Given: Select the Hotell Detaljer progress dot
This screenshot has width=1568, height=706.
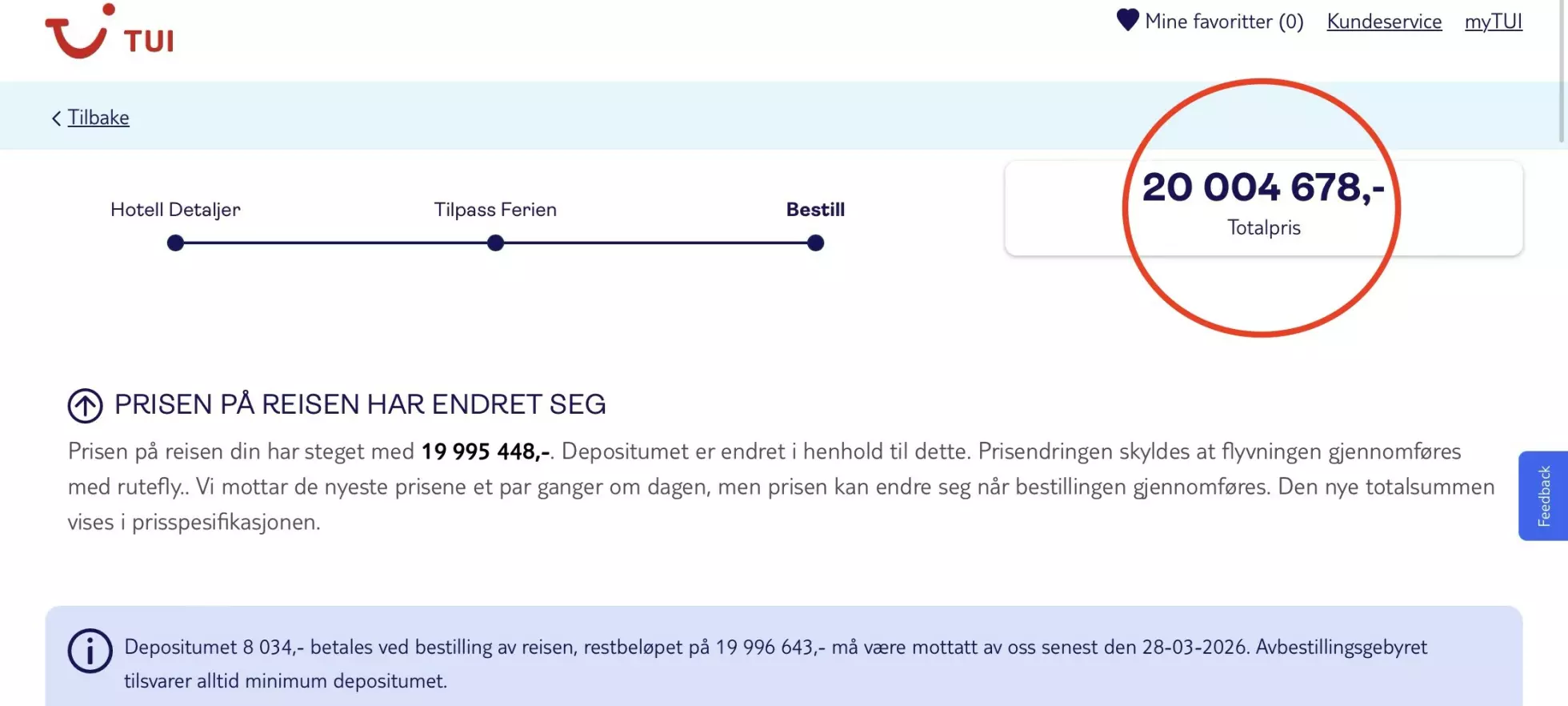Looking at the screenshot, I should coord(176,243).
